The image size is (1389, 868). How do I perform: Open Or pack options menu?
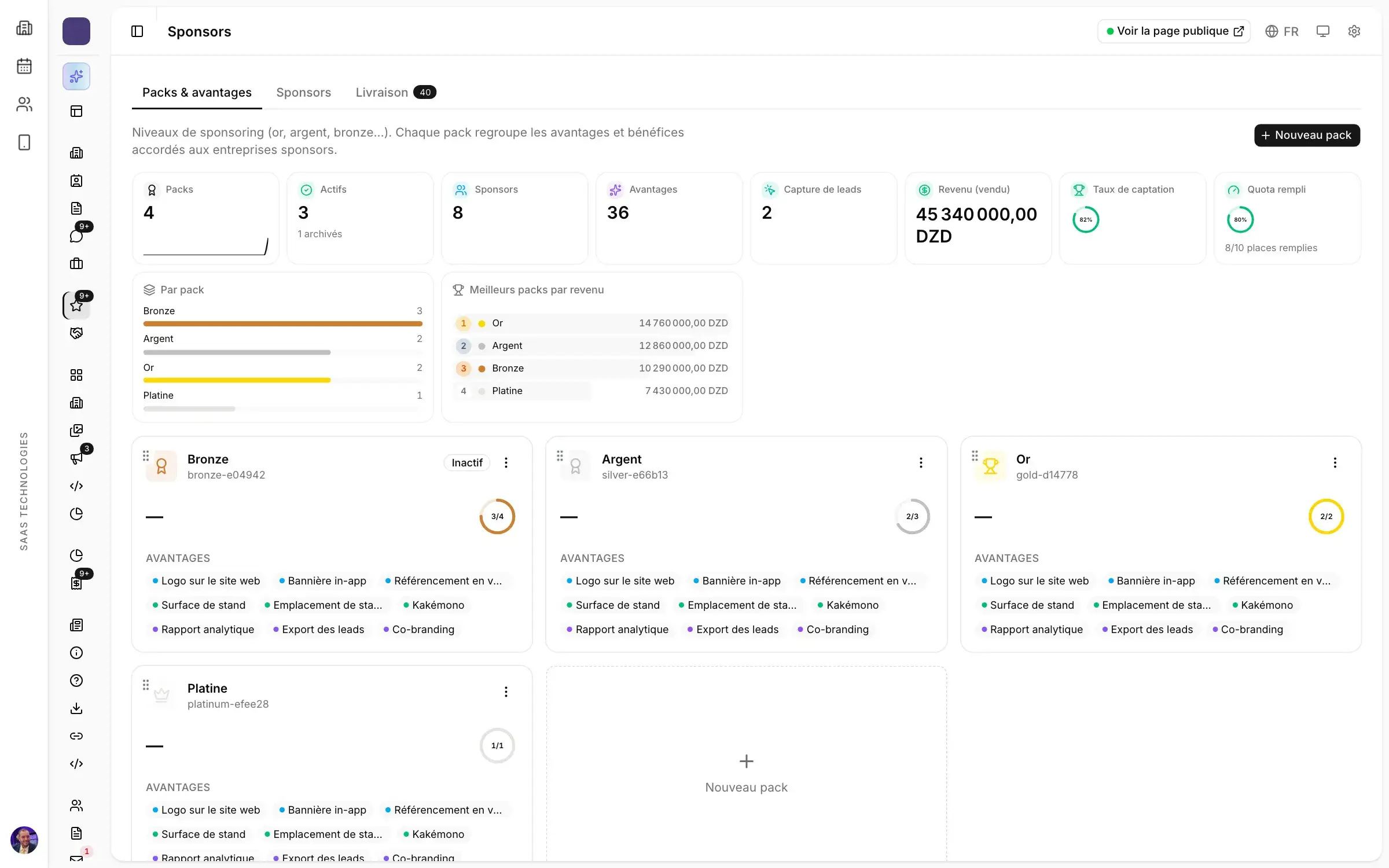tap(1335, 462)
